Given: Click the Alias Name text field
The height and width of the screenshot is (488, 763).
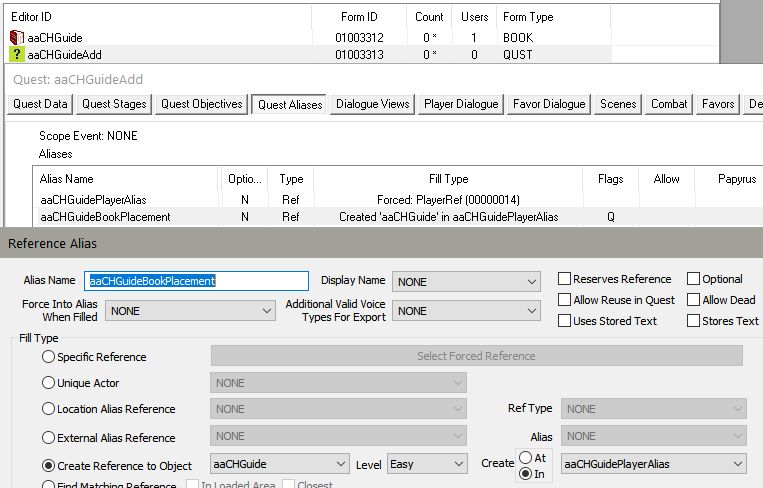Looking at the screenshot, I should coord(197,282).
